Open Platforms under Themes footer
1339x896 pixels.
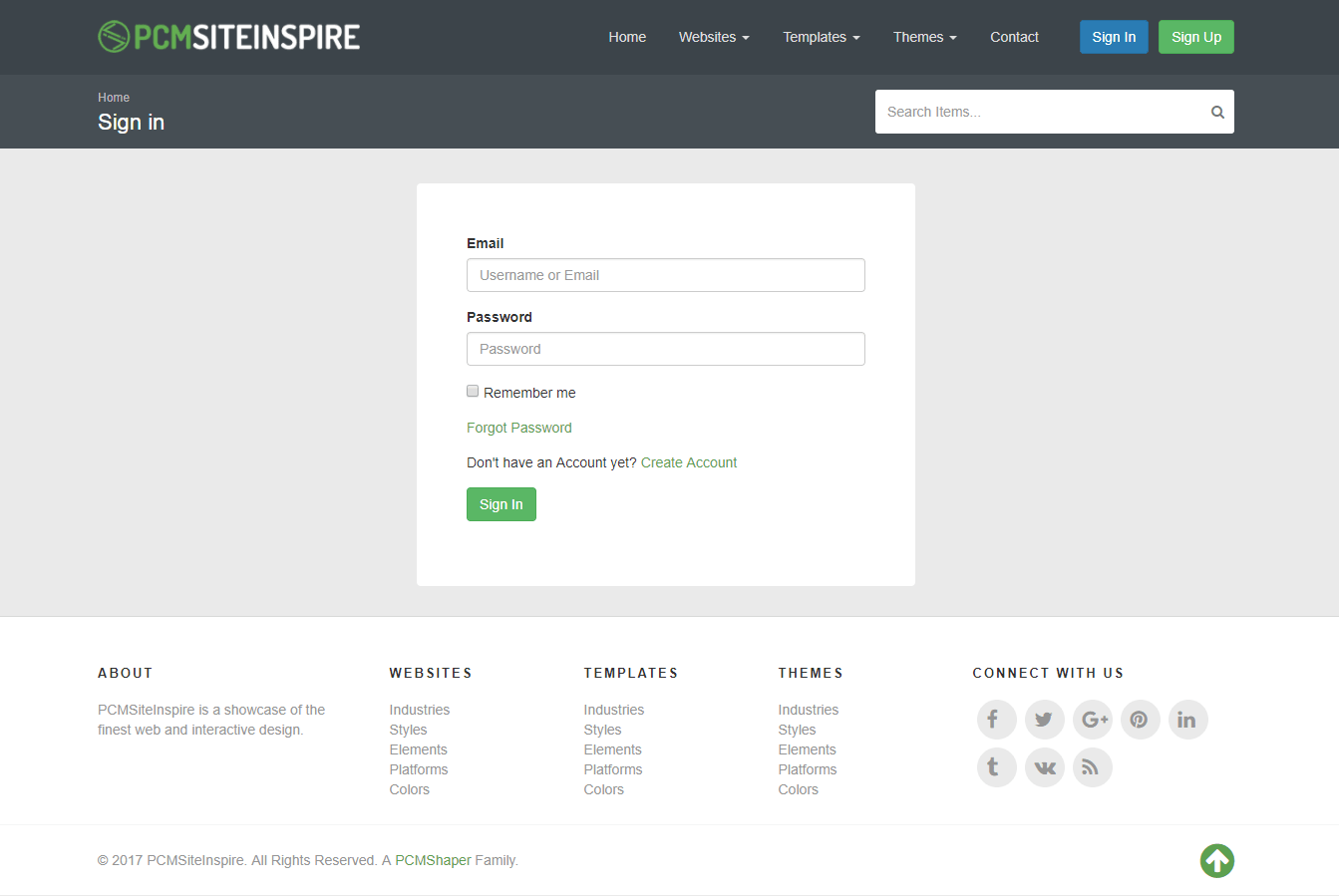(x=808, y=769)
